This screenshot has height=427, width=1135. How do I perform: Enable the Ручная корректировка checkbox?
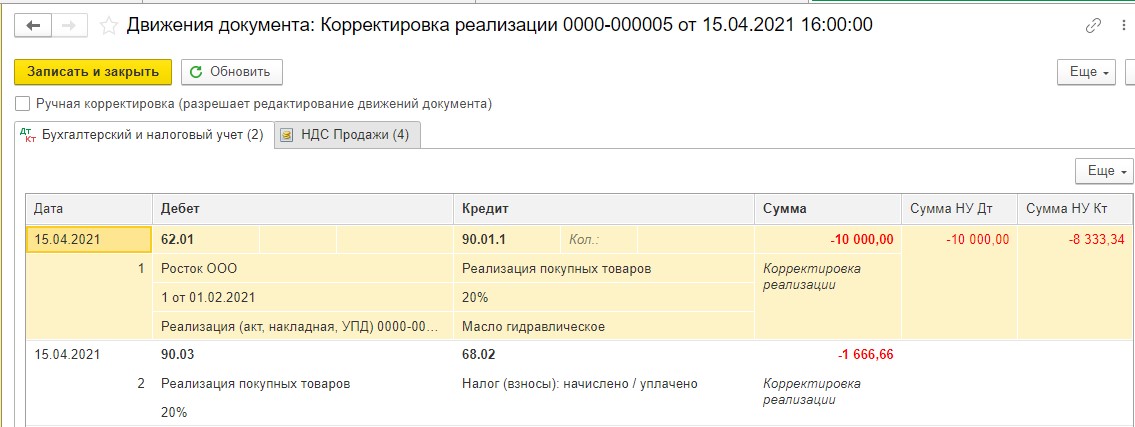[x=22, y=103]
